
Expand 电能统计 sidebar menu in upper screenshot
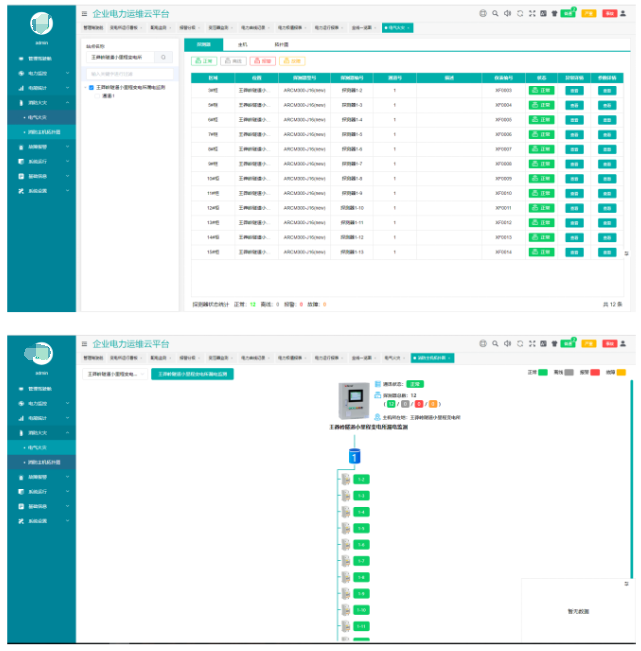click(x=42, y=88)
